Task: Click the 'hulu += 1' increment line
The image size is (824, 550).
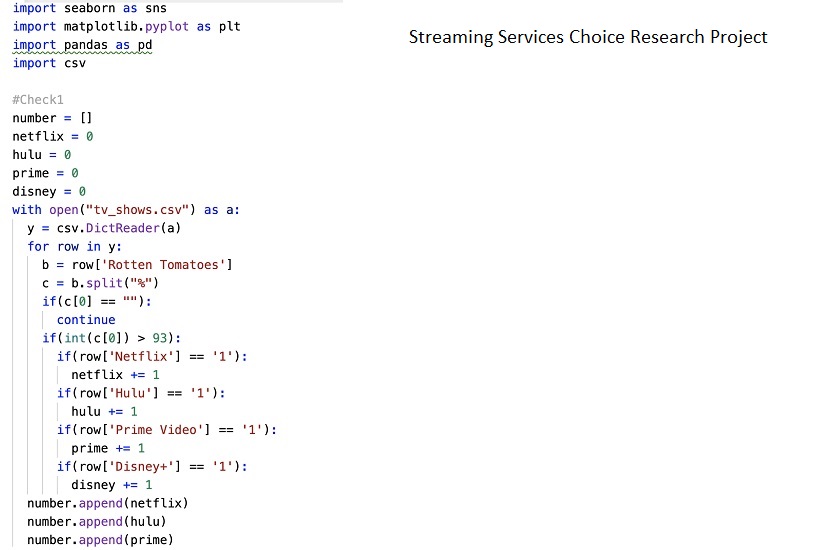Action: coord(104,411)
